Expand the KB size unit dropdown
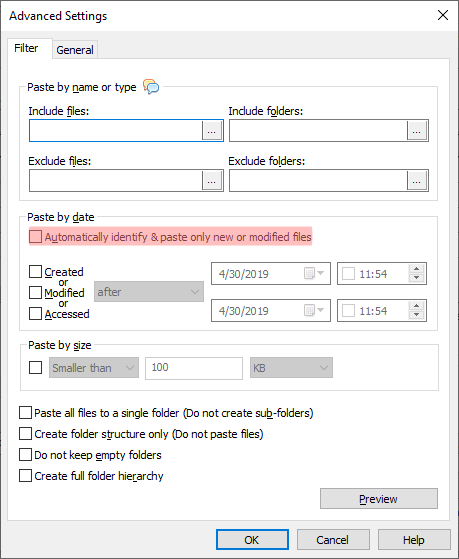This screenshot has height=559, width=459. [x=291, y=368]
